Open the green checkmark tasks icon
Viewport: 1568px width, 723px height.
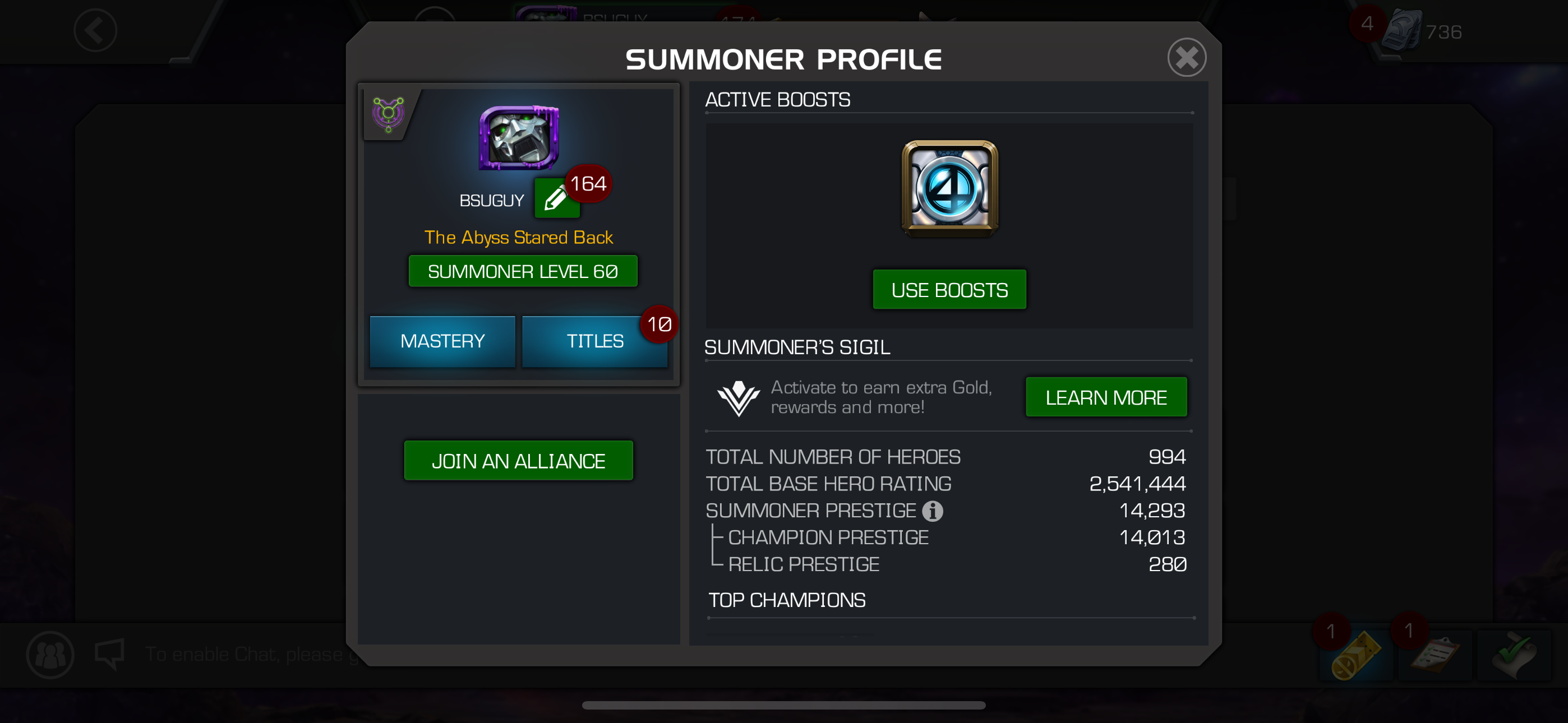point(1514,655)
